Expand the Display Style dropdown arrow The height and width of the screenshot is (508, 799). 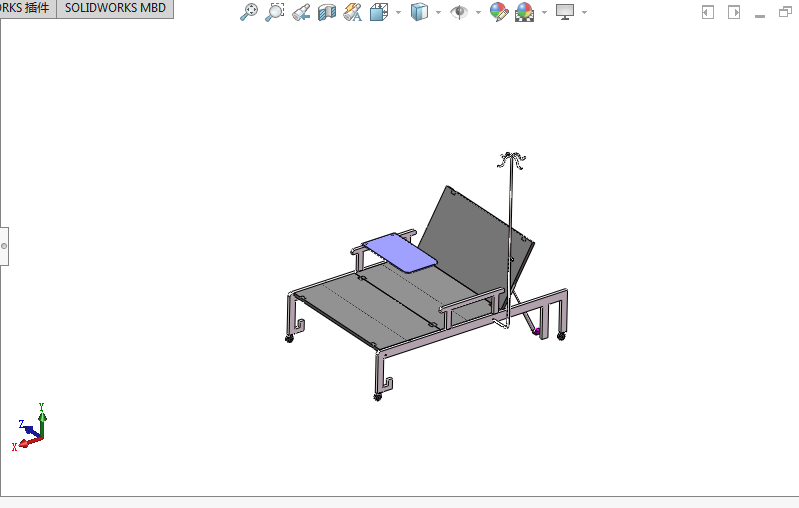click(x=438, y=12)
